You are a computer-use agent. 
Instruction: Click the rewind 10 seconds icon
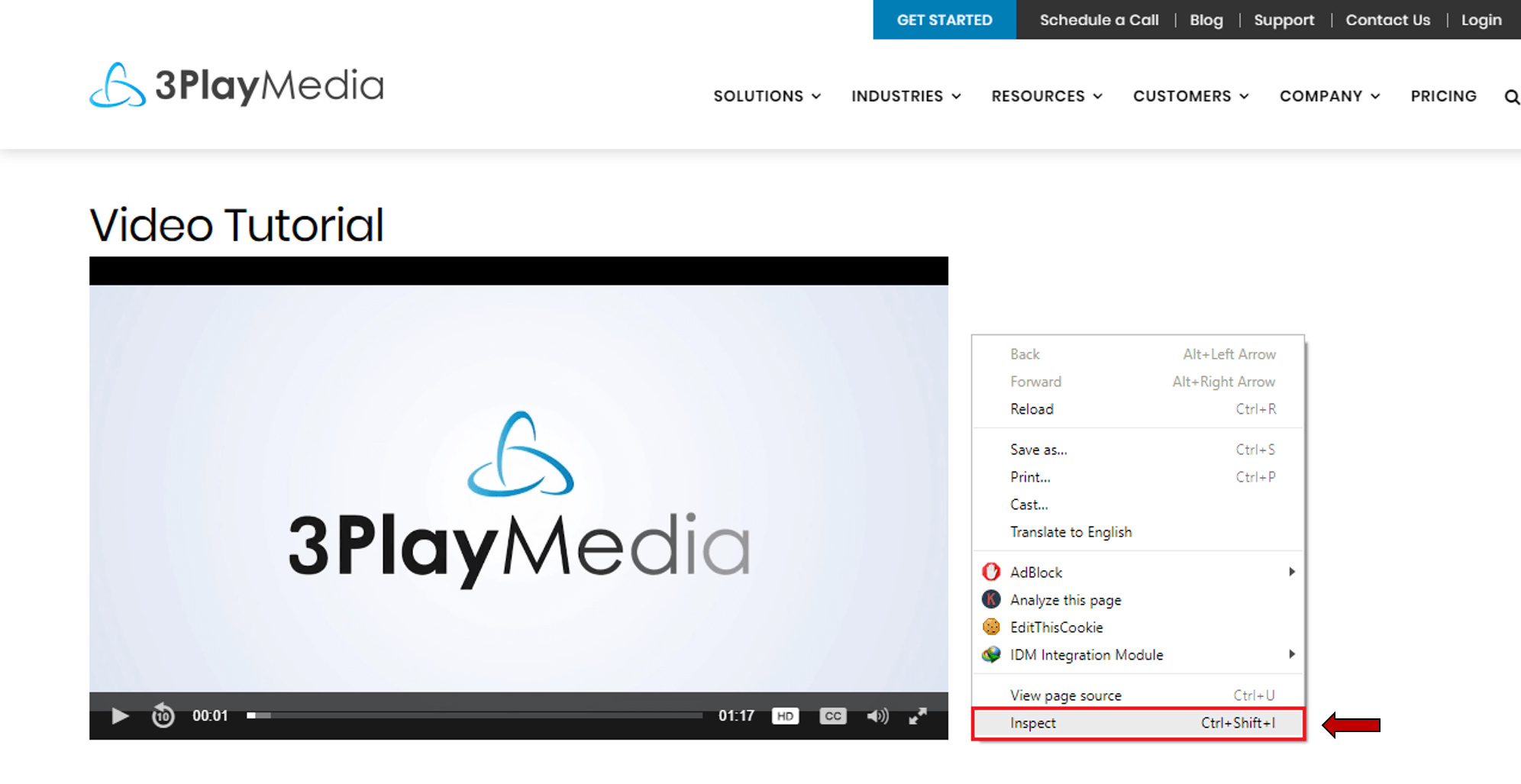point(163,716)
